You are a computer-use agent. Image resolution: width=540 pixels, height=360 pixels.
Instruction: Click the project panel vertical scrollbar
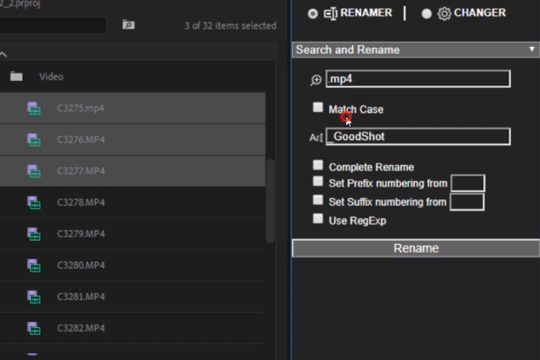click(x=270, y=201)
